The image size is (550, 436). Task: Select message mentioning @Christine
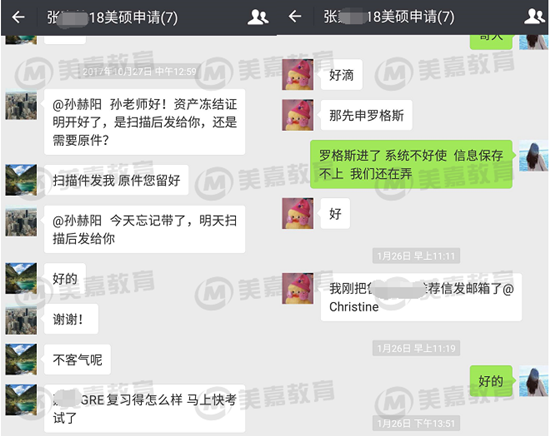click(x=421, y=297)
